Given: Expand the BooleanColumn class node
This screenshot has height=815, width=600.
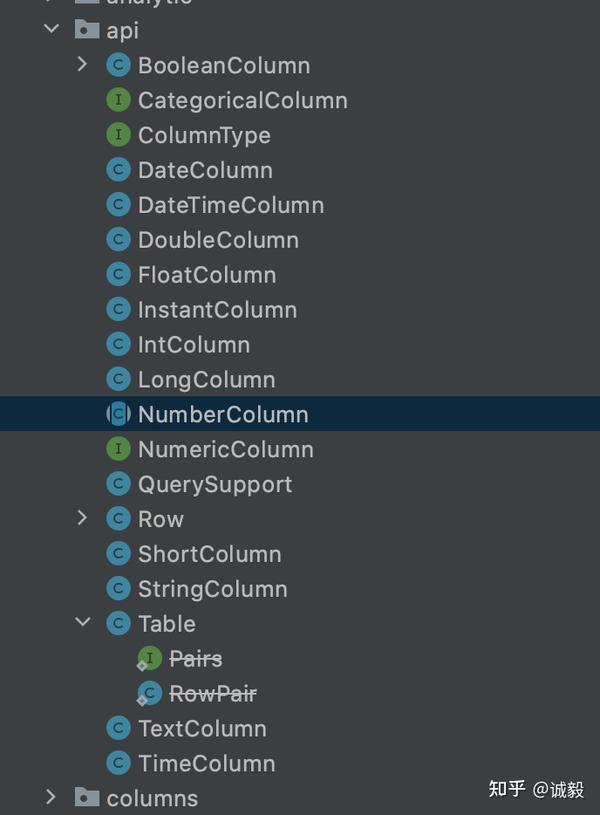Looking at the screenshot, I should [82, 64].
